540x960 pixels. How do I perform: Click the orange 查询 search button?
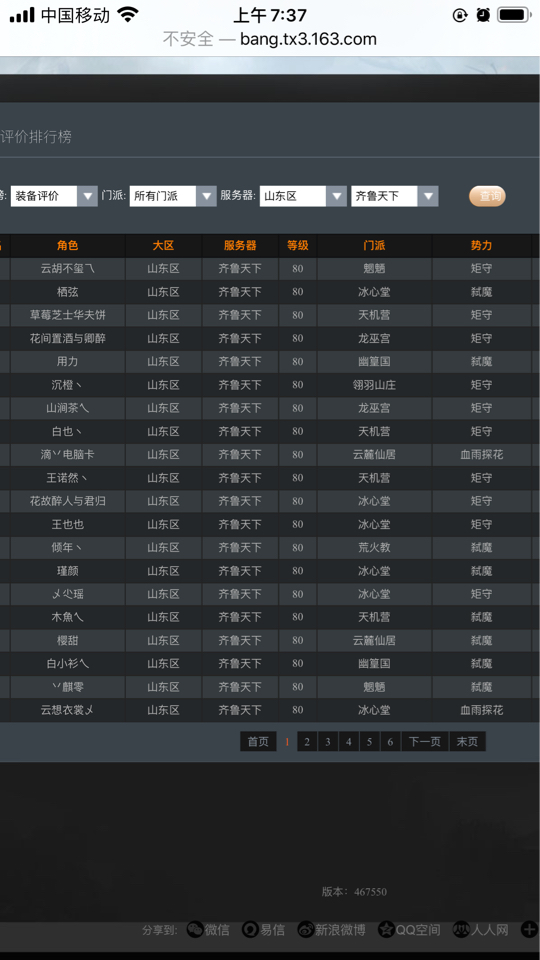coord(487,196)
